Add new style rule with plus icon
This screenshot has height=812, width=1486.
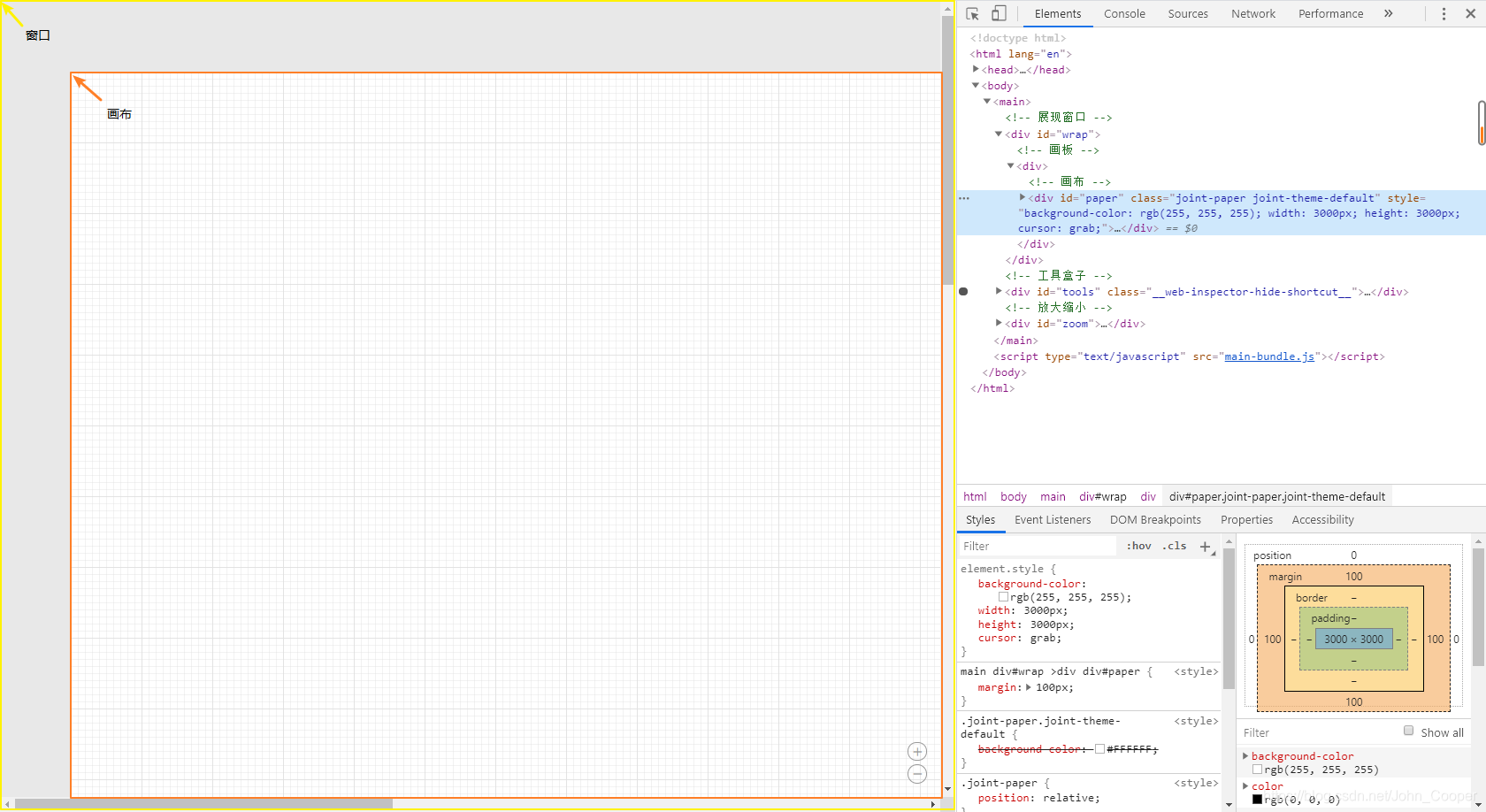pos(1205,547)
